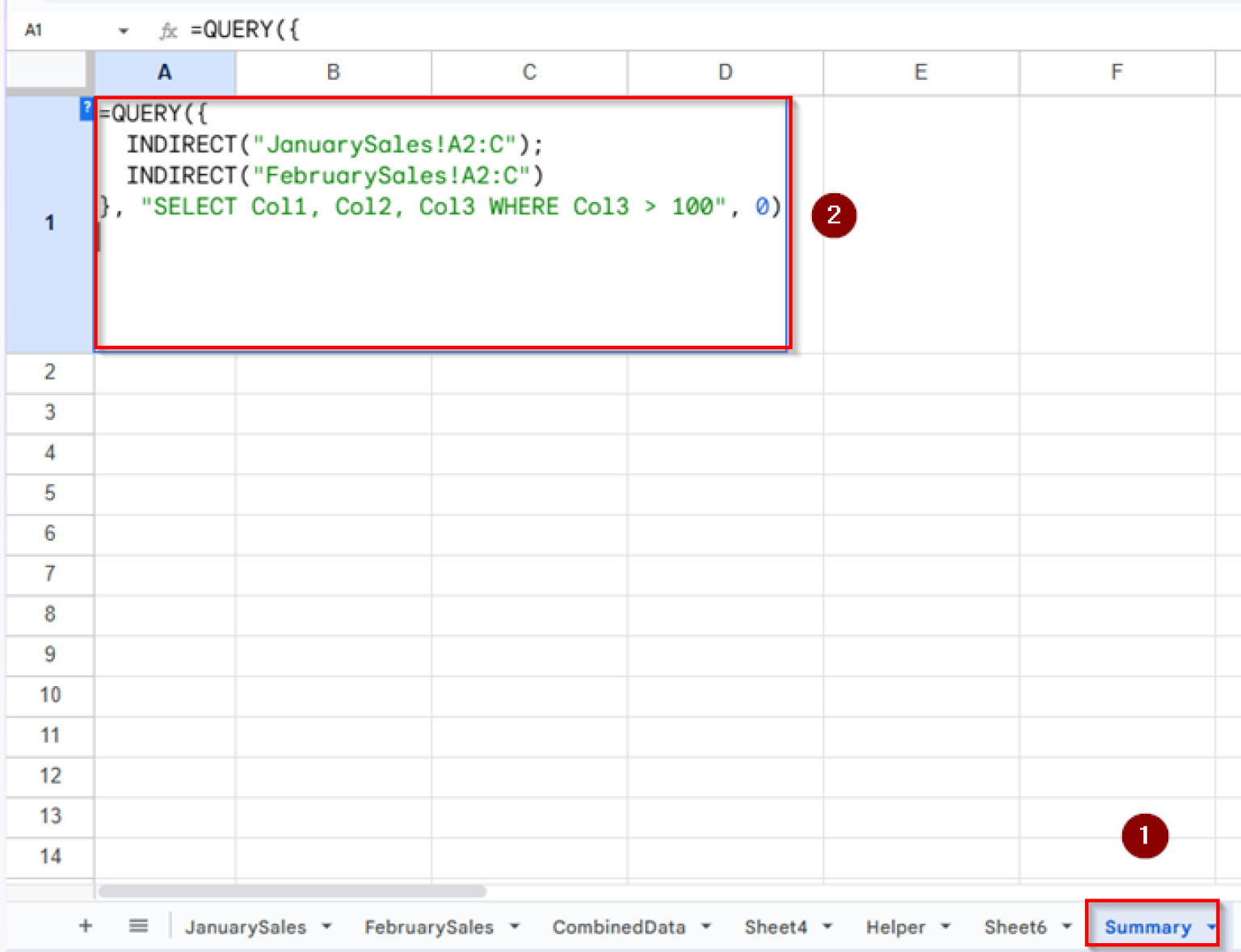Open the All sheets list icon
Viewport: 1241px width, 952px height.
[138, 926]
